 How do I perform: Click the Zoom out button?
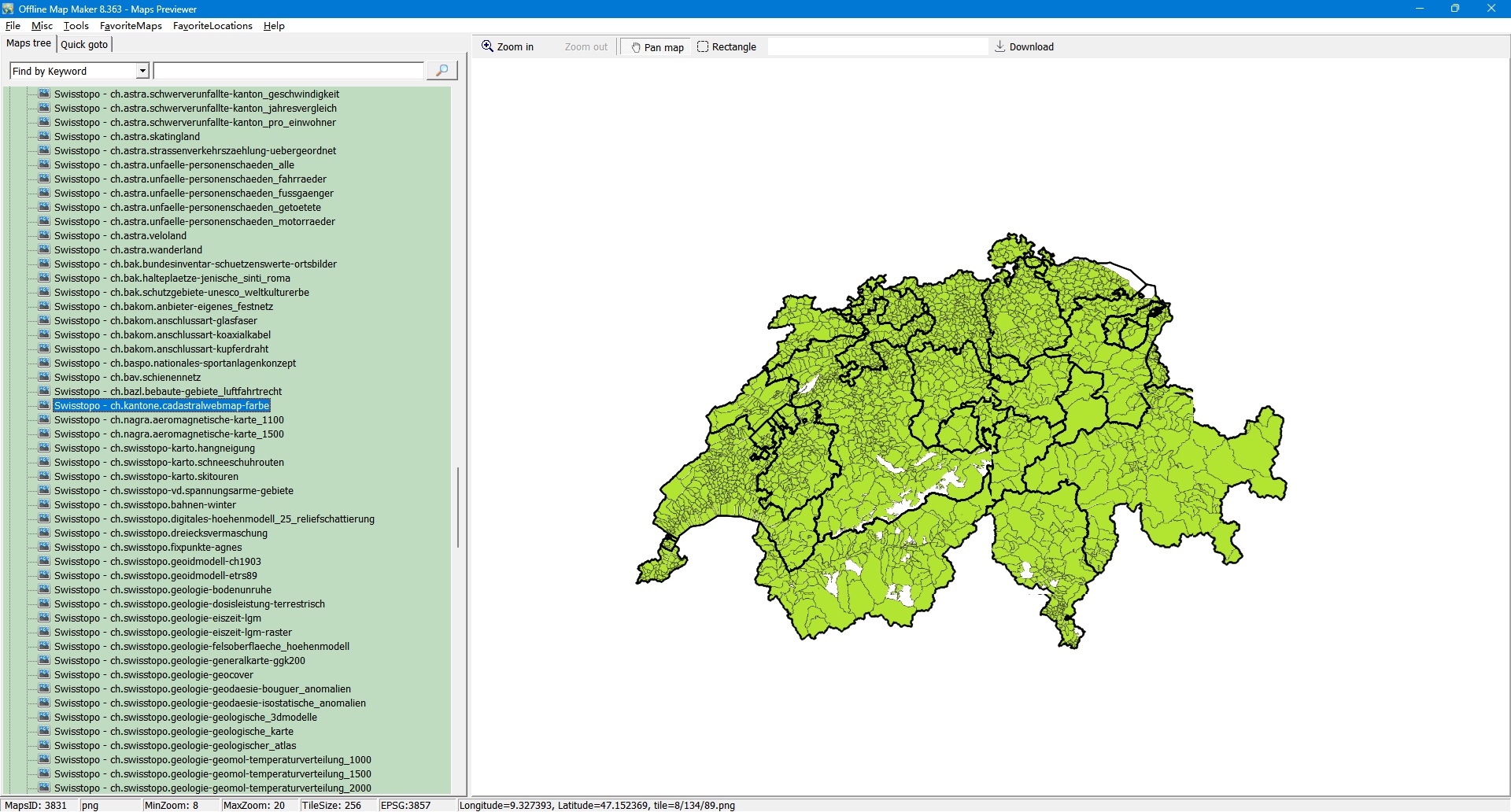point(586,47)
